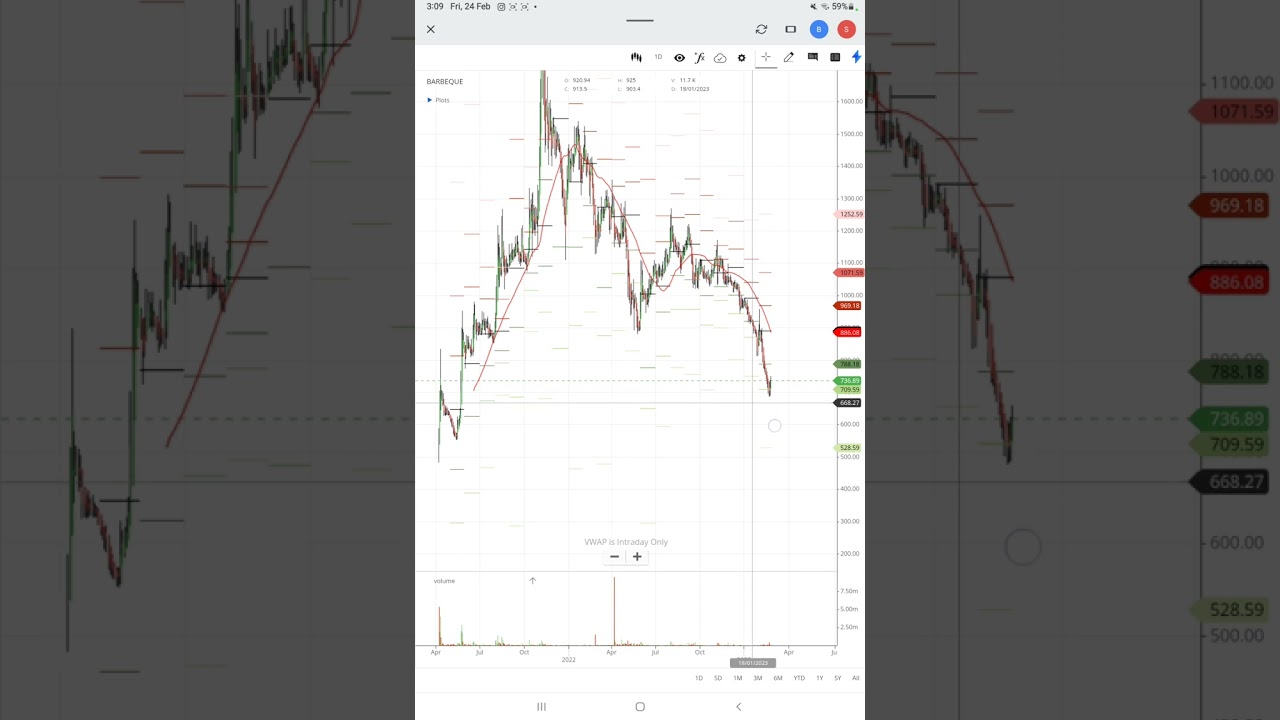This screenshot has width=1280, height=720.
Task: Zoom out with the minus button
Action: [614, 556]
